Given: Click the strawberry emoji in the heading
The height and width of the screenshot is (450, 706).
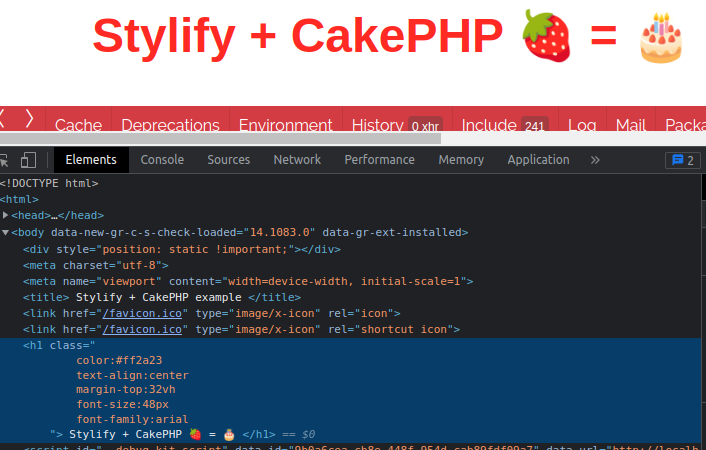Looking at the screenshot, I should 546,36.
